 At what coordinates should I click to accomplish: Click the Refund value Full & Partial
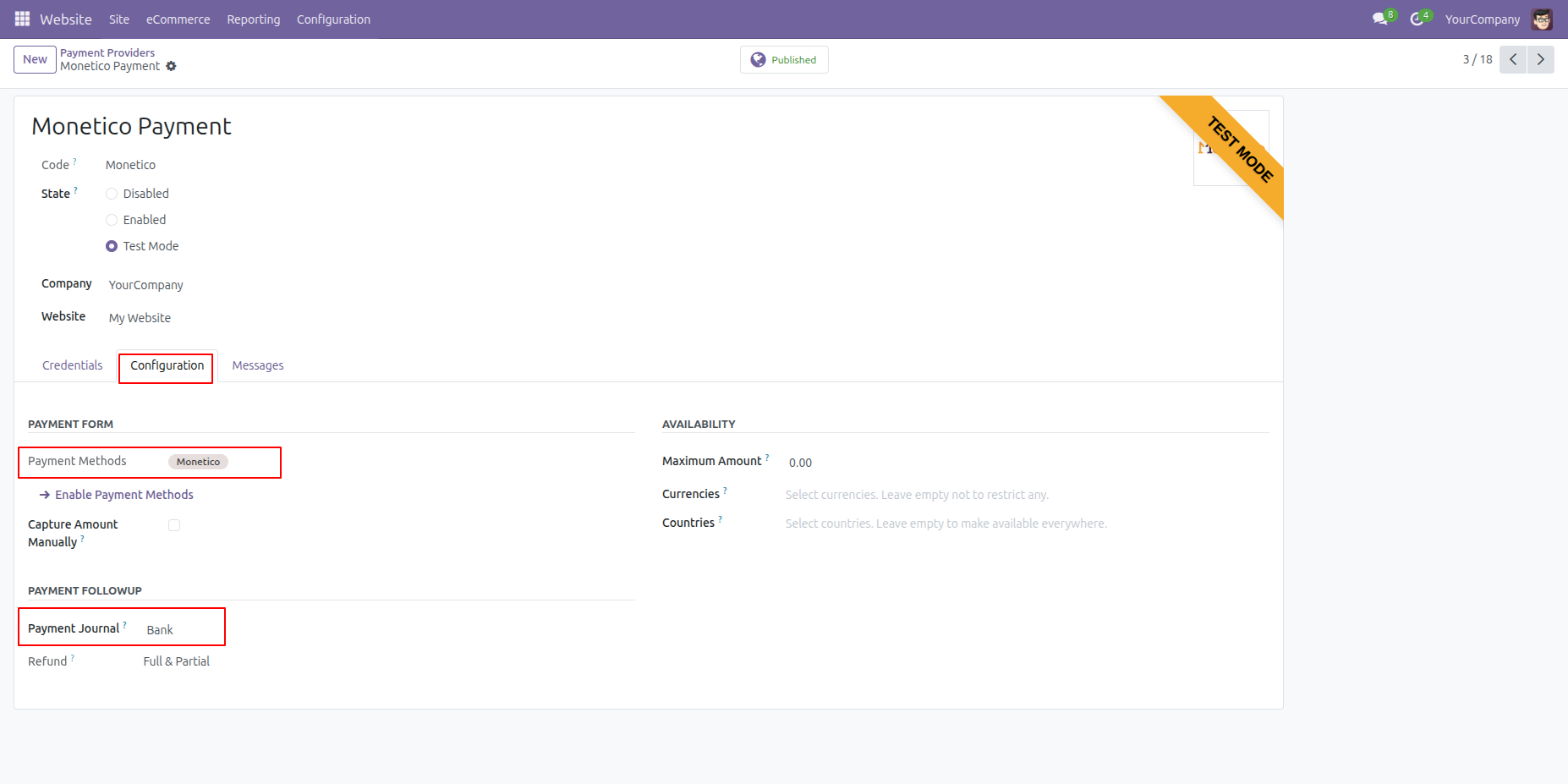(x=177, y=661)
